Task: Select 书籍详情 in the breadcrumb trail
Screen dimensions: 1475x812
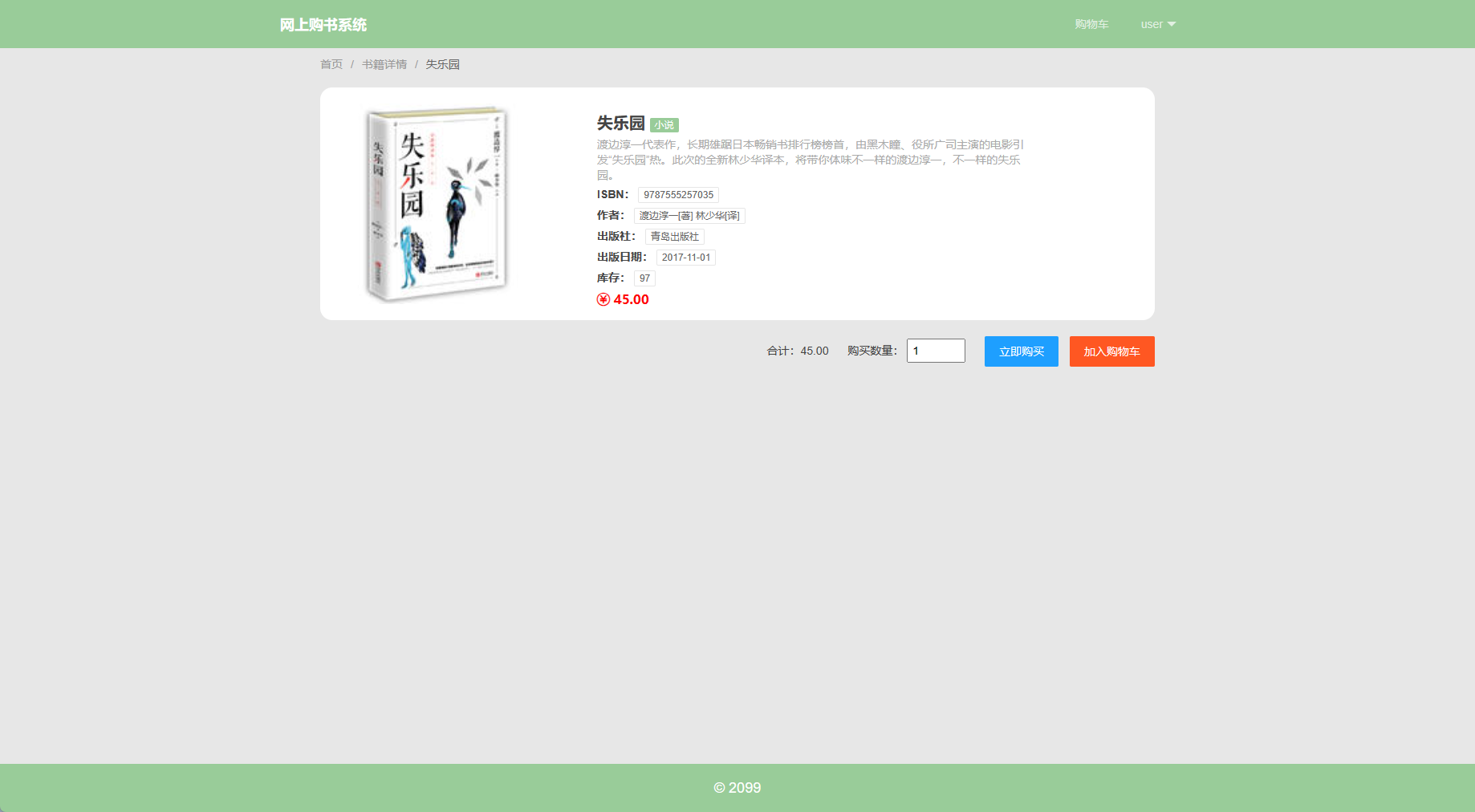Action: 384,63
